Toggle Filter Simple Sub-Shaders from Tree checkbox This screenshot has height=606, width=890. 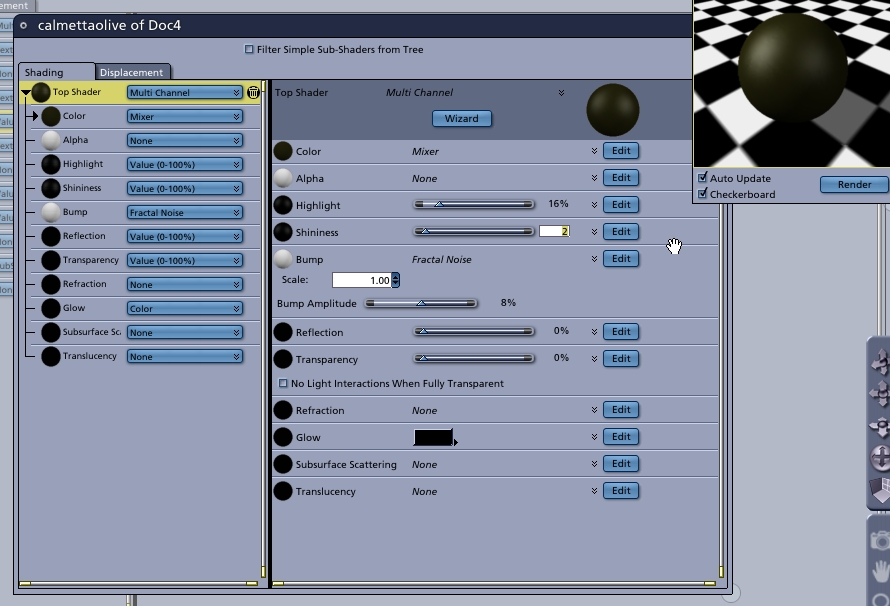pyautogui.click(x=250, y=49)
